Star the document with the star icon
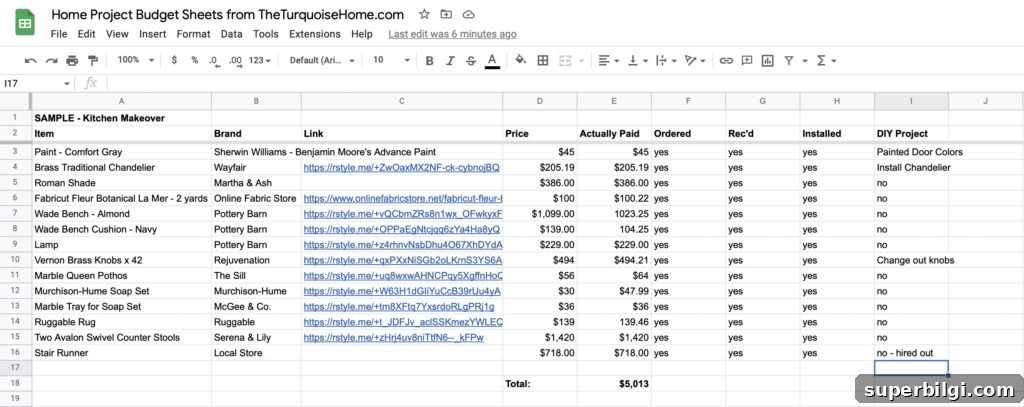Screen dimensions: 1024x407 pos(424,14)
